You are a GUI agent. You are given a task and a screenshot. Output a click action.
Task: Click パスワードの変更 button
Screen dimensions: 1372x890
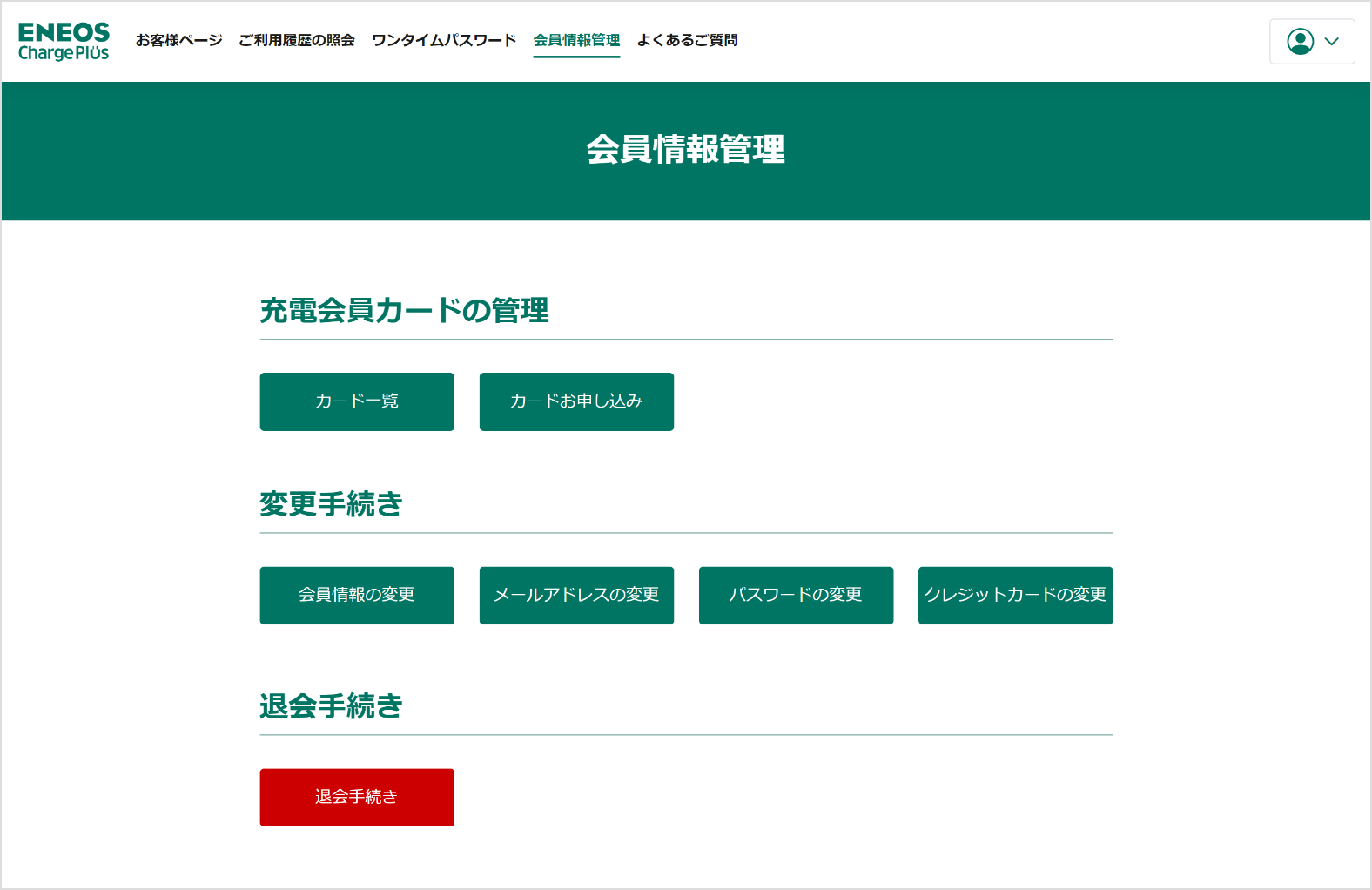pos(796,596)
